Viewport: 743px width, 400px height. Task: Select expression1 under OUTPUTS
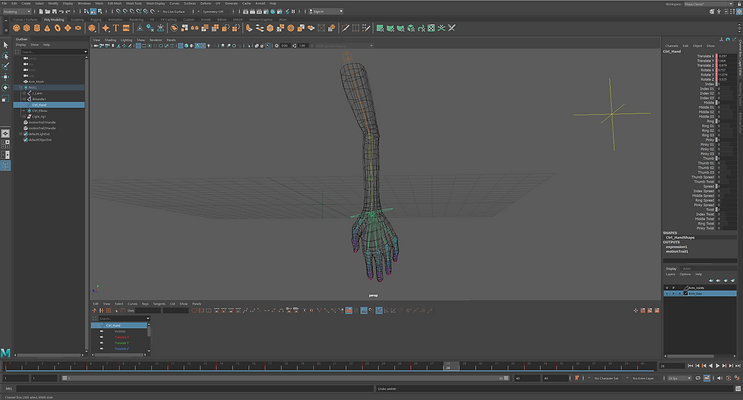point(677,247)
